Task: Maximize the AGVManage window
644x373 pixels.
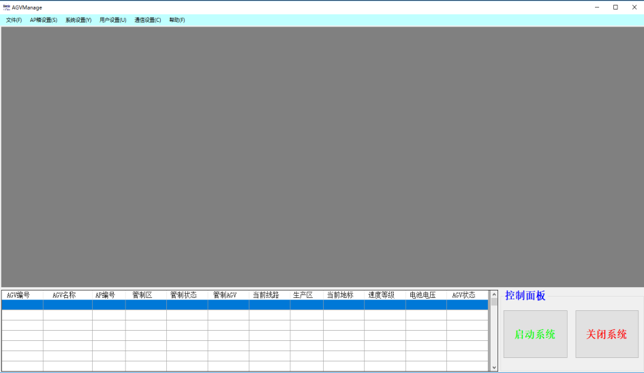Action: point(615,7)
